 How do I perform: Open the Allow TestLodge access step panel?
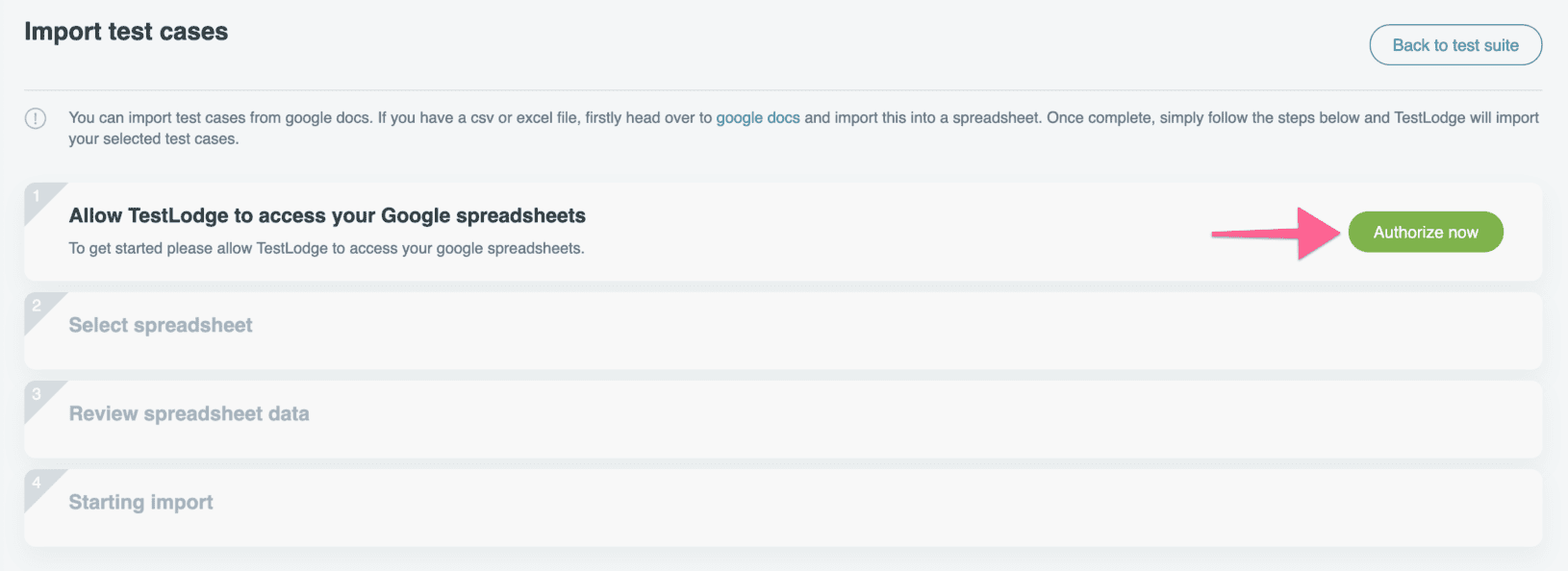click(326, 215)
